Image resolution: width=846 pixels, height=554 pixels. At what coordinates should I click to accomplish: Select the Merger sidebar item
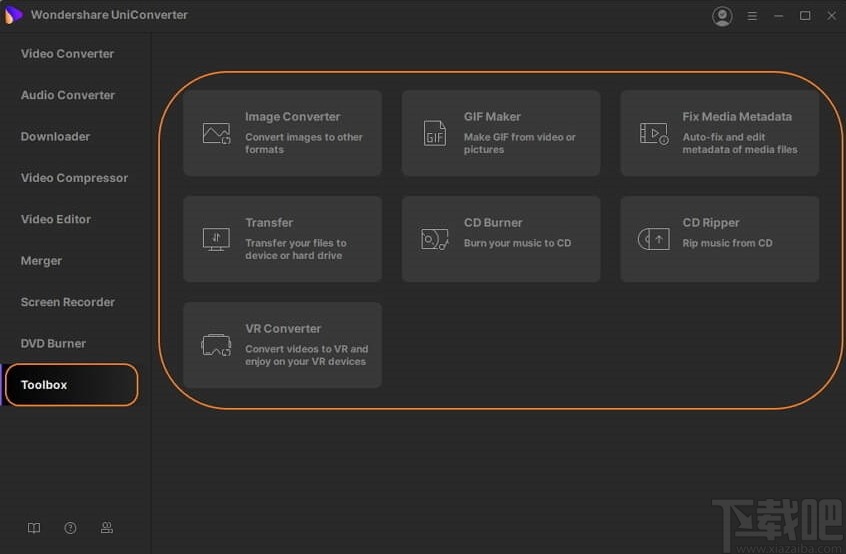pos(41,261)
